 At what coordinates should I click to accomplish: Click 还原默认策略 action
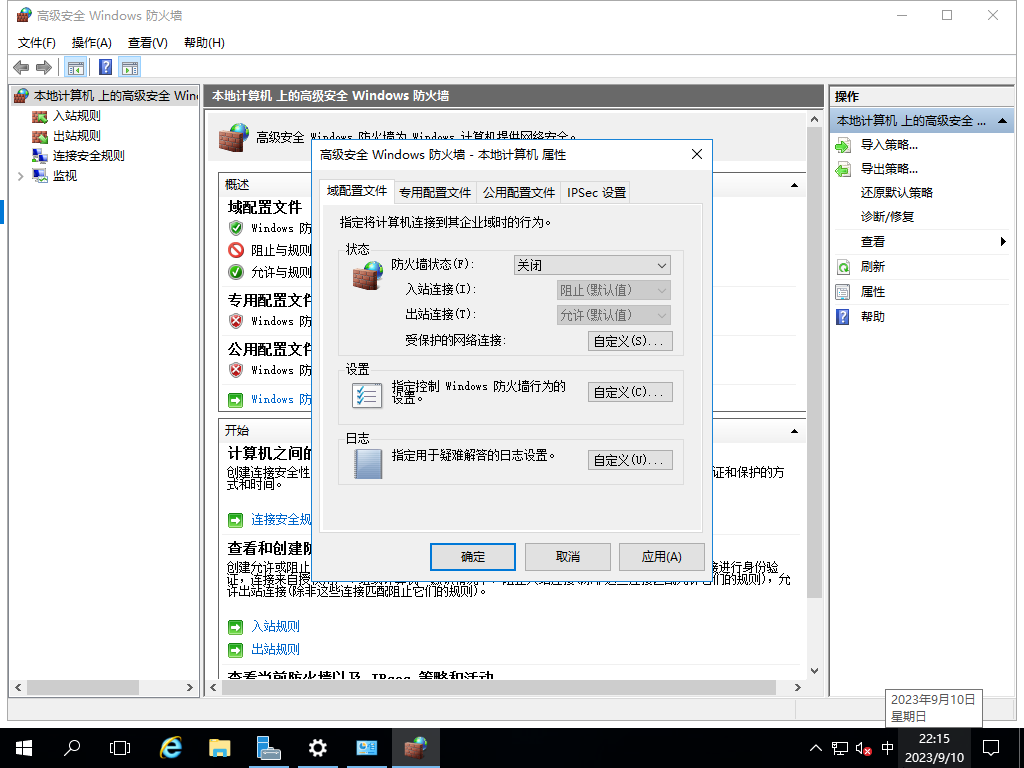coord(897,193)
